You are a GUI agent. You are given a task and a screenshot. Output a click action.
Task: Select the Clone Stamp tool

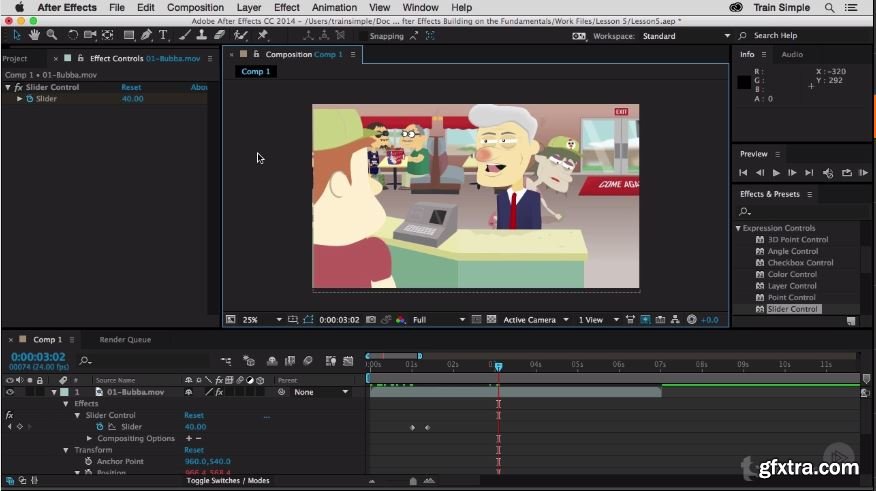200,35
